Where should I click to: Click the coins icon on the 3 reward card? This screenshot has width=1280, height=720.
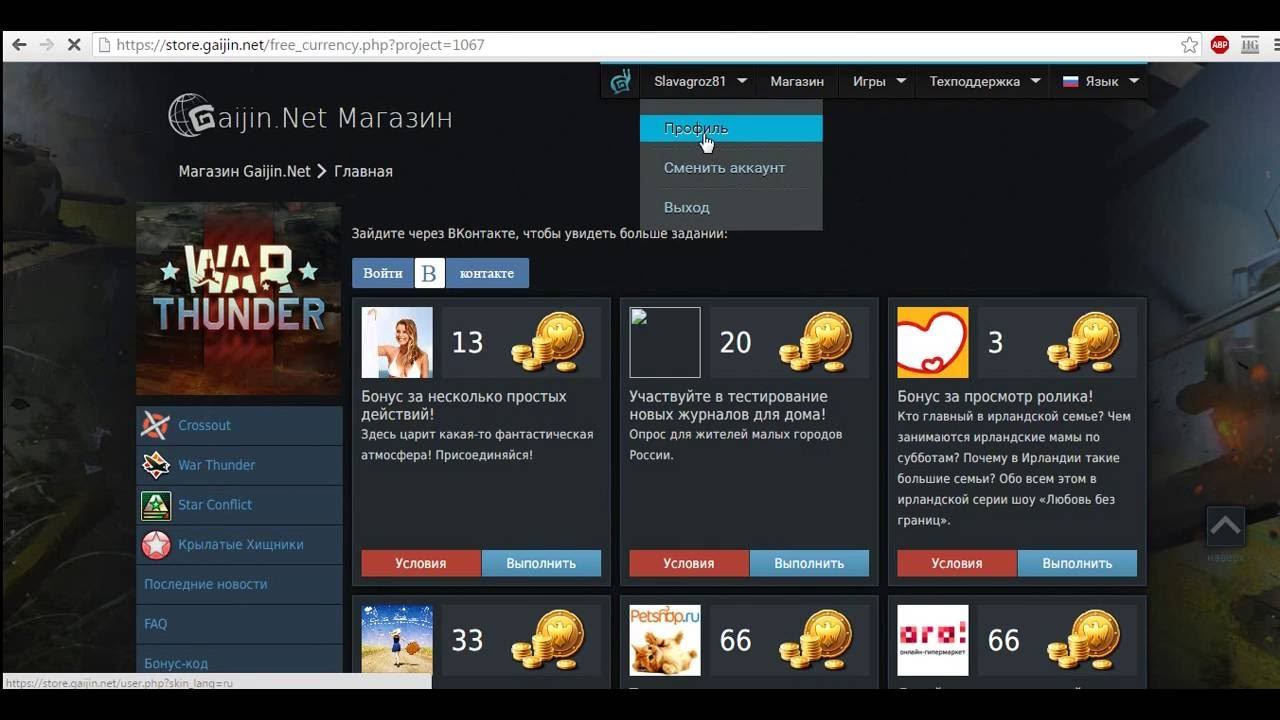coord(1084,343)
